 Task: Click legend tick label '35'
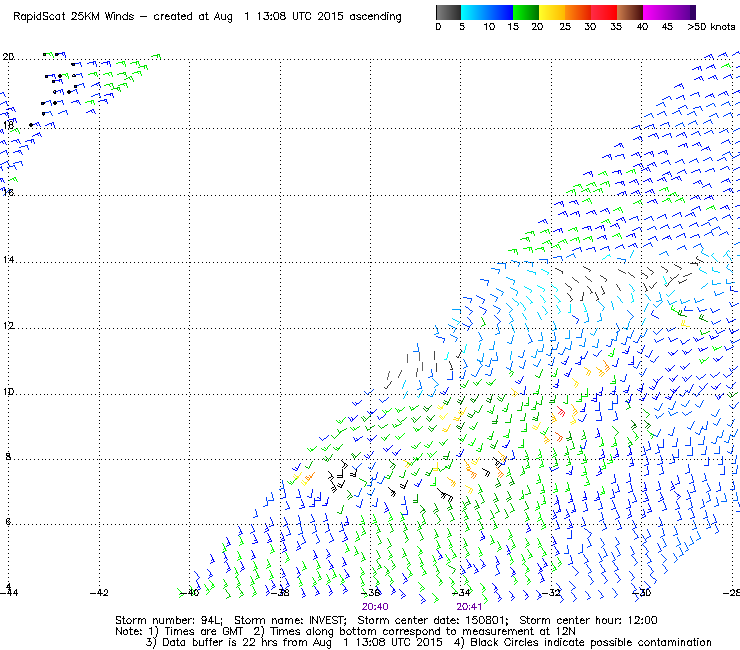click(x=616, y=27)
